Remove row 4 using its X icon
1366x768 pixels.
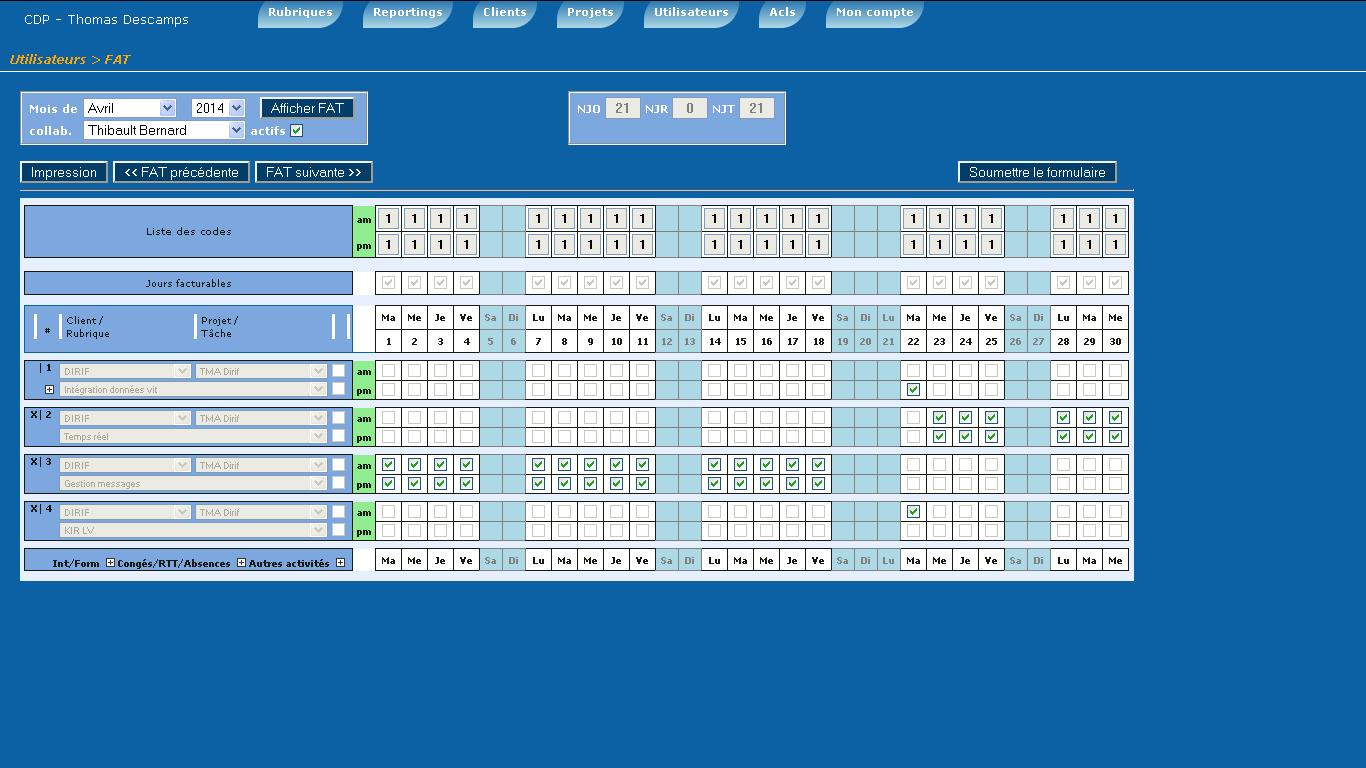pyautogui.click(x=33, y=508)
